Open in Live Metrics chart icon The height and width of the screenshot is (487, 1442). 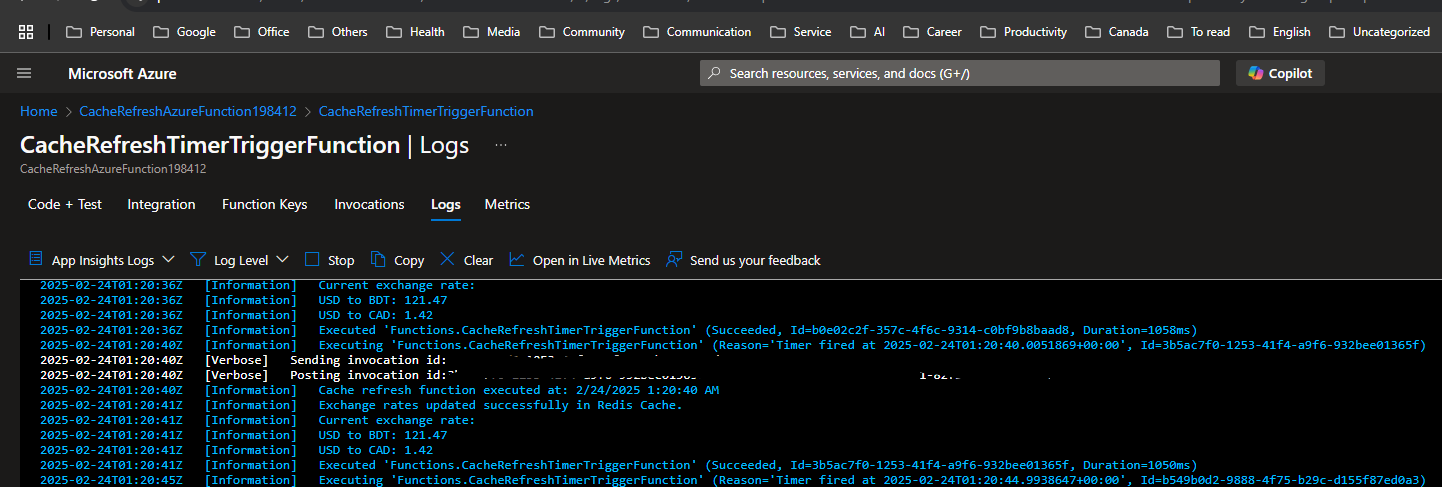(x=516, y=259)
